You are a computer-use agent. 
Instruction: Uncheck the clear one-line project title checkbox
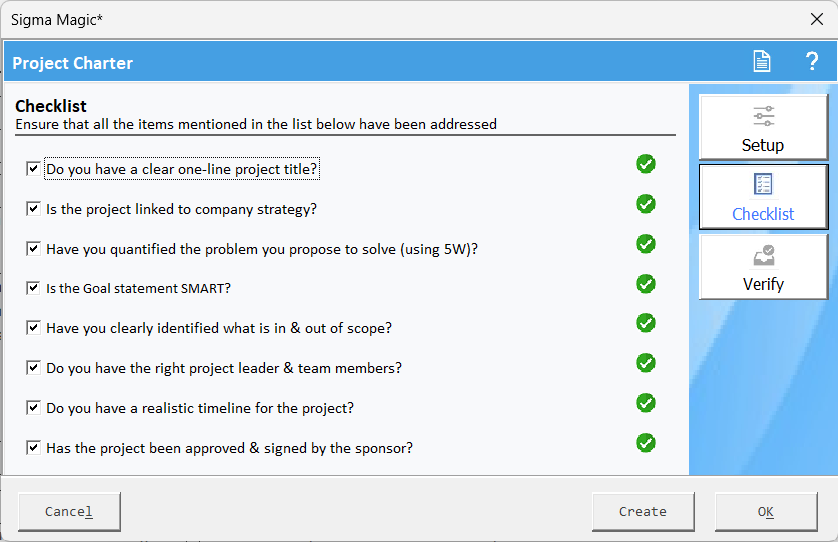33,169
